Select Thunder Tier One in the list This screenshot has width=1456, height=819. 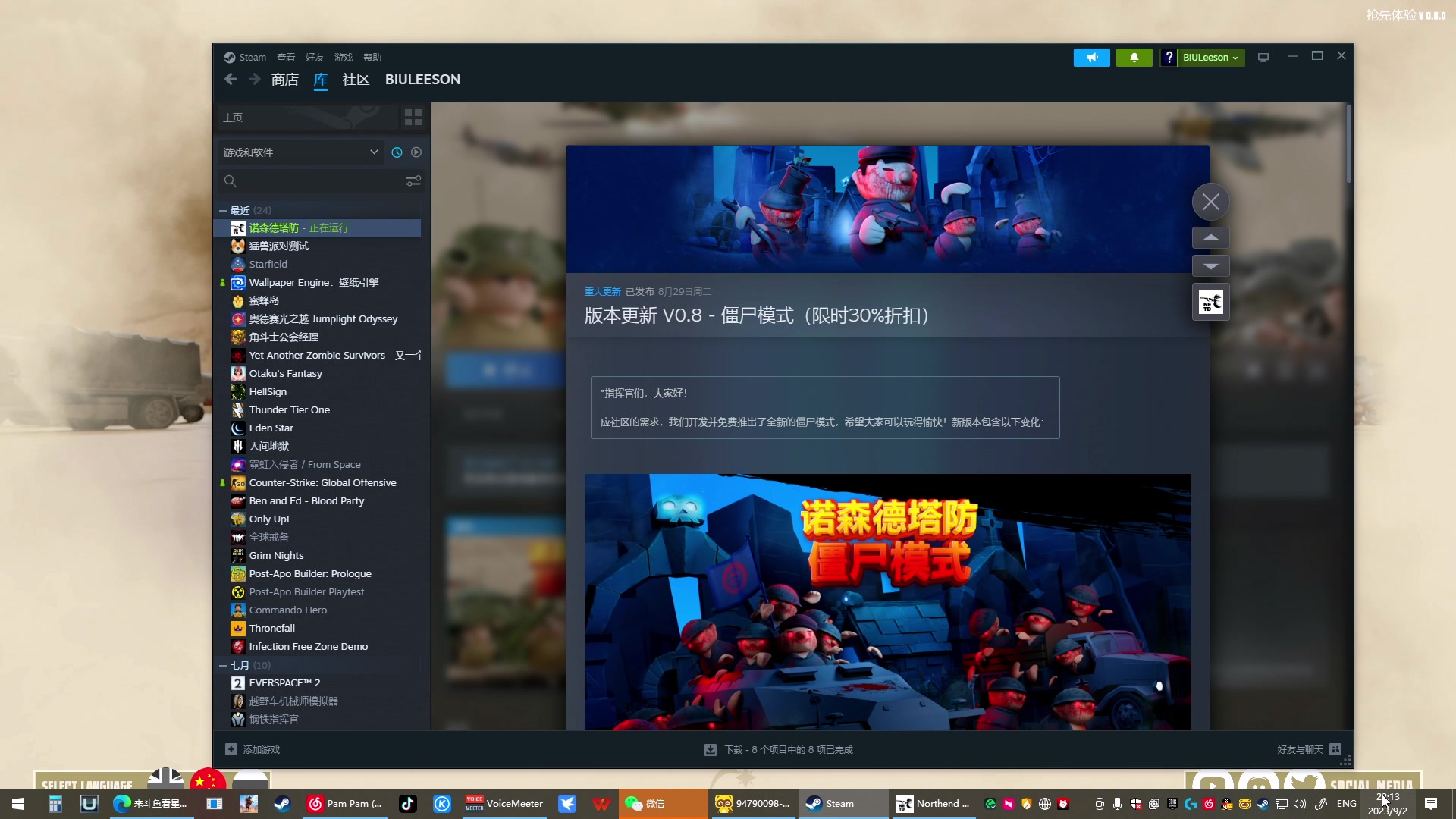point(318,410)
